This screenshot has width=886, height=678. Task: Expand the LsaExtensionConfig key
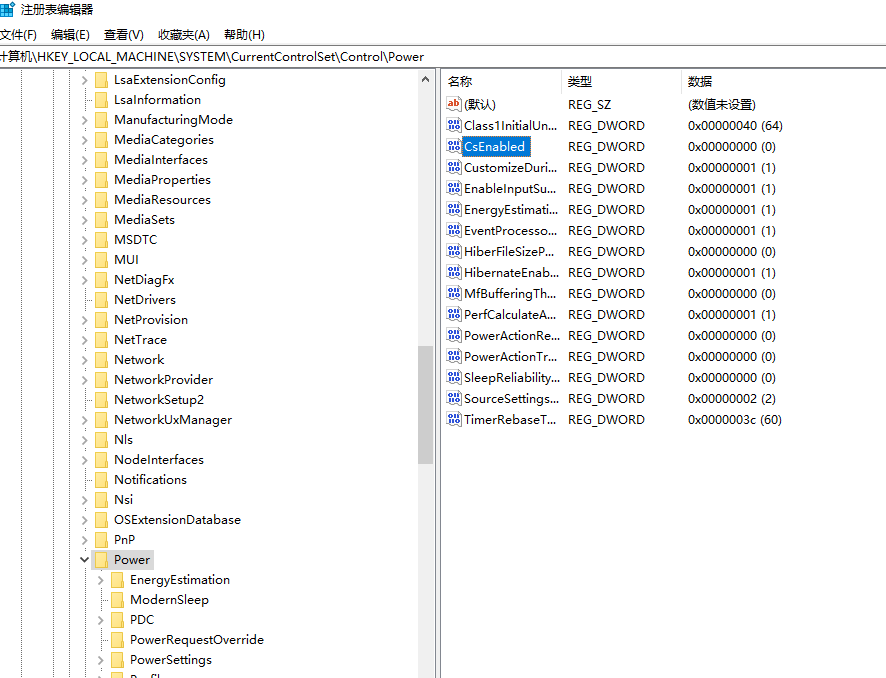85,80
